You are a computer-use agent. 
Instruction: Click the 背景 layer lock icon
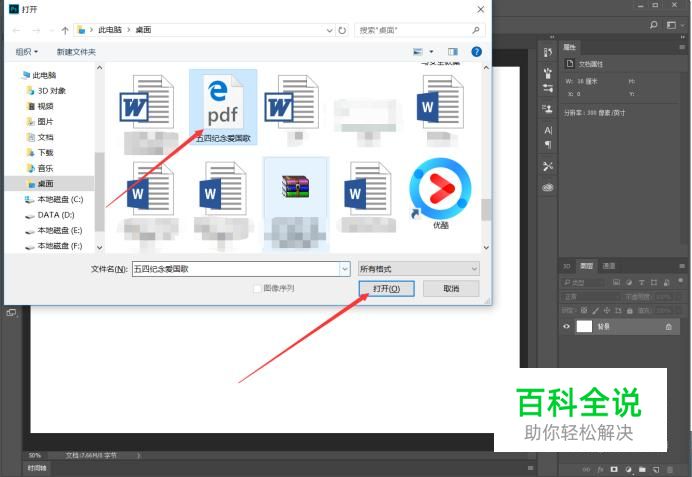click(669, 327)
